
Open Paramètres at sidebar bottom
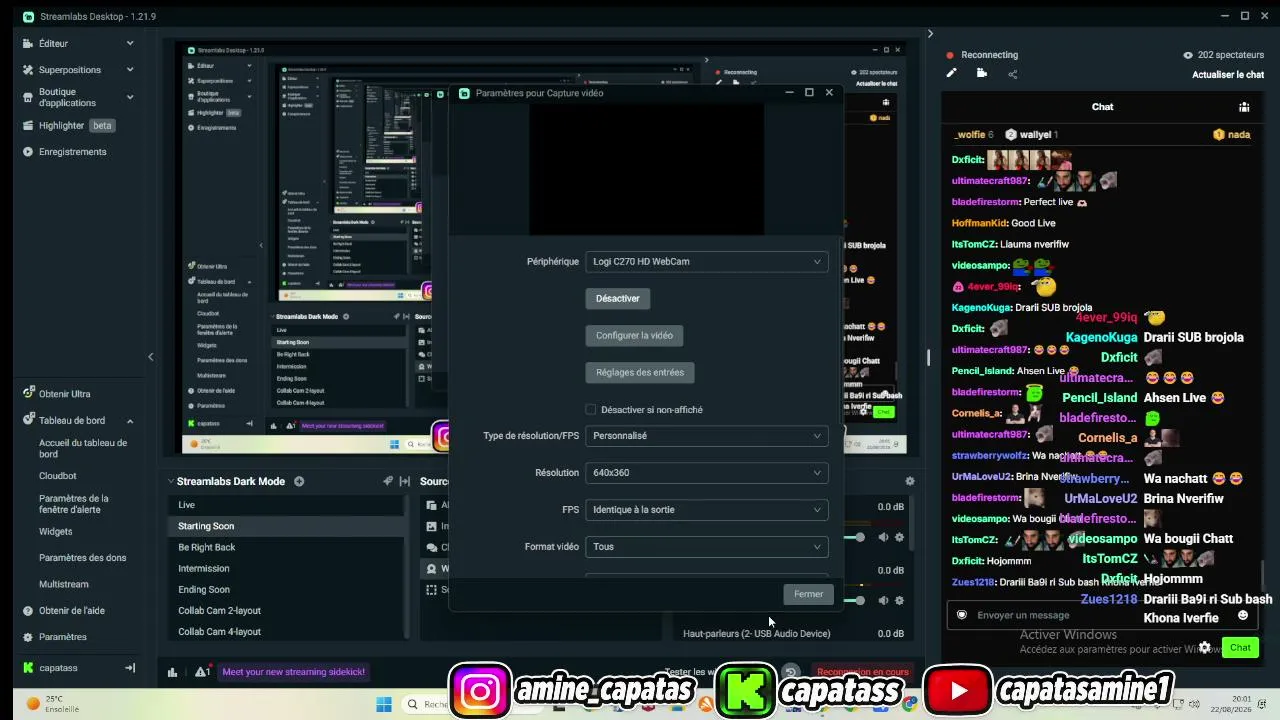pyautogui.click(x=55, y=637)
